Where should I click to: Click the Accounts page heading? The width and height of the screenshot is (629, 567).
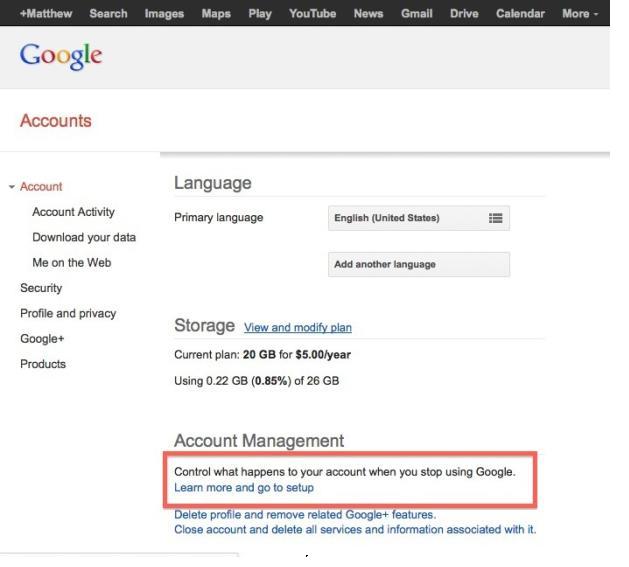56,121
